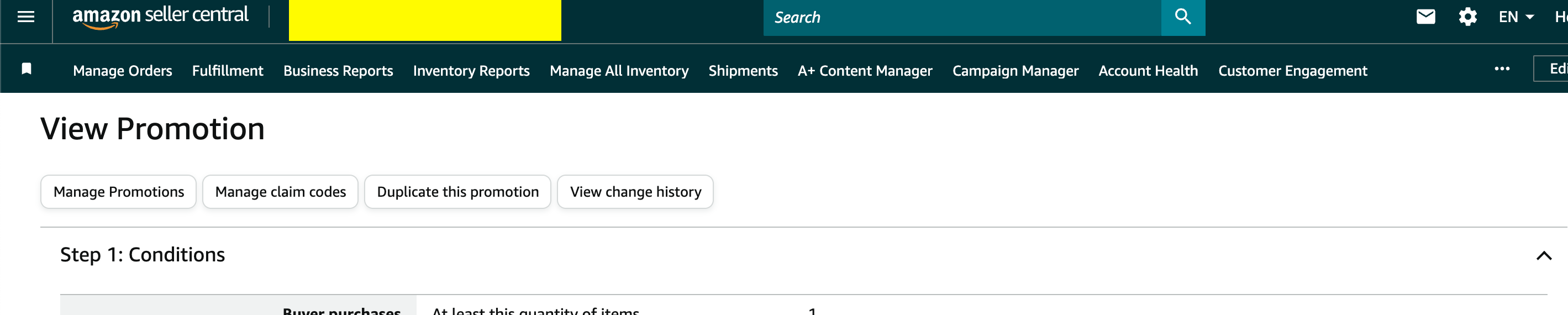Open Account Health page
Screen dimensions: 1568x315
point(1148,71)
